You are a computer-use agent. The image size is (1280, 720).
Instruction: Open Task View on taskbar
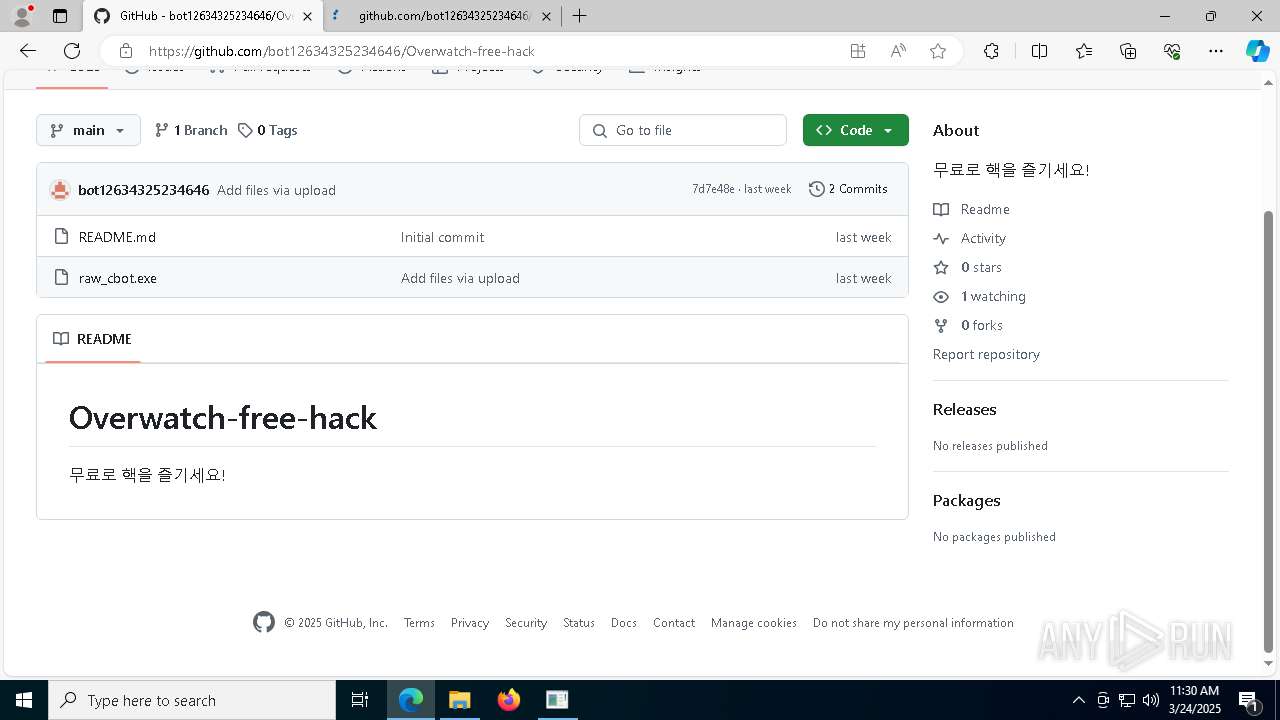360,700
